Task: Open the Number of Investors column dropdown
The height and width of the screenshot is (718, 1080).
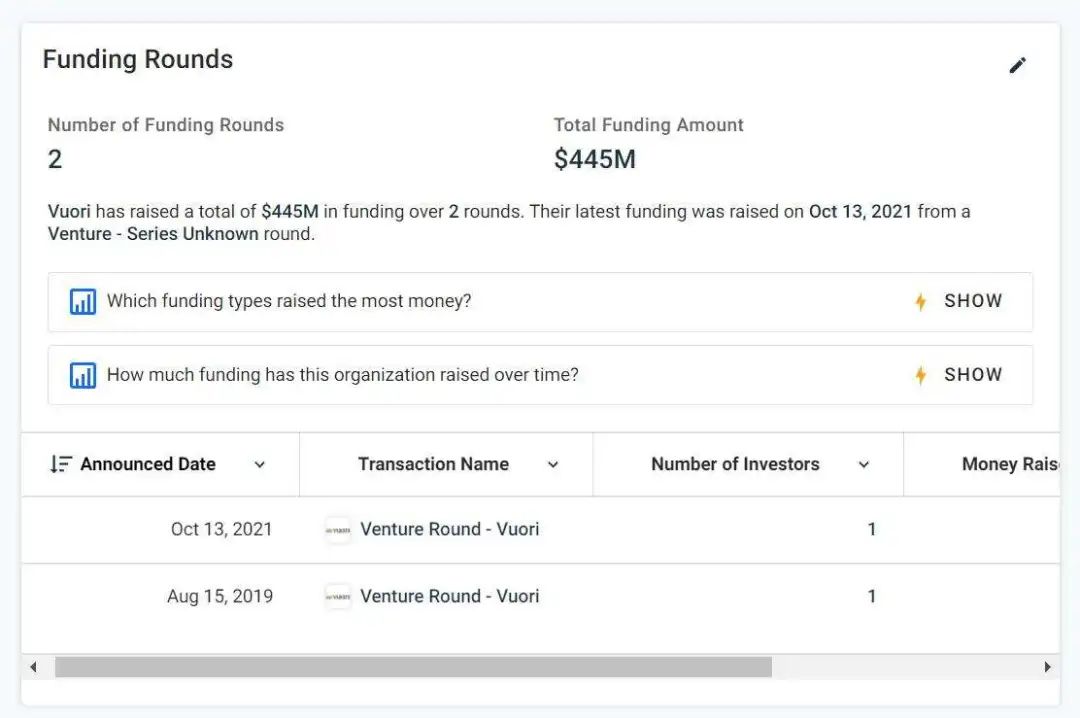Action: [x=864, y=465]
